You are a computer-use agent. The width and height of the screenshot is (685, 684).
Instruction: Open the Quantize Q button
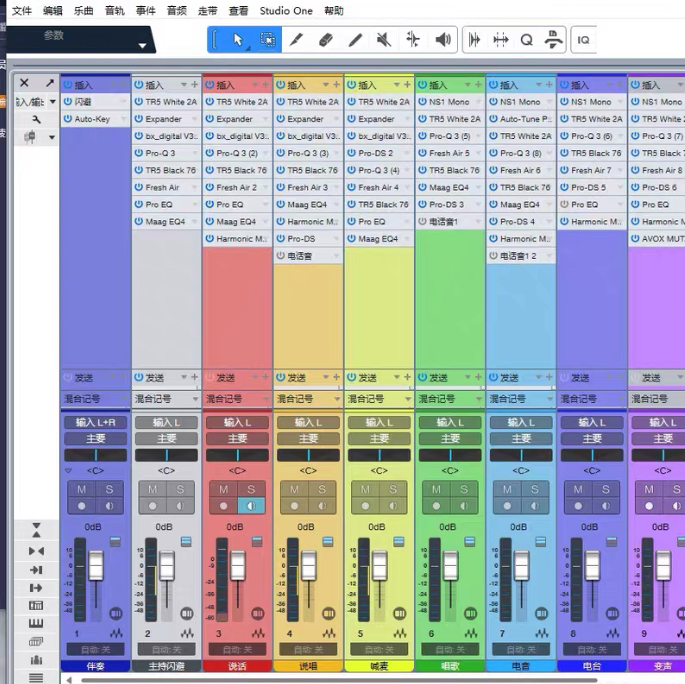(x=526, y=40)
